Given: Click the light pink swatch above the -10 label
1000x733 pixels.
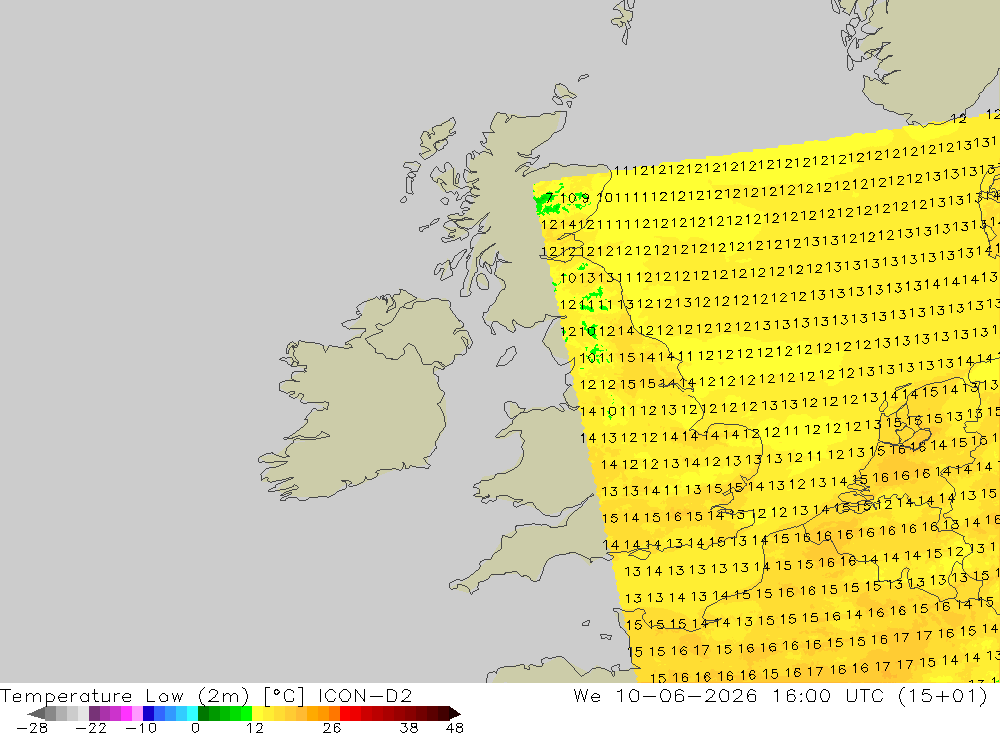Looking at the screenshot, I should click(138, 713).
